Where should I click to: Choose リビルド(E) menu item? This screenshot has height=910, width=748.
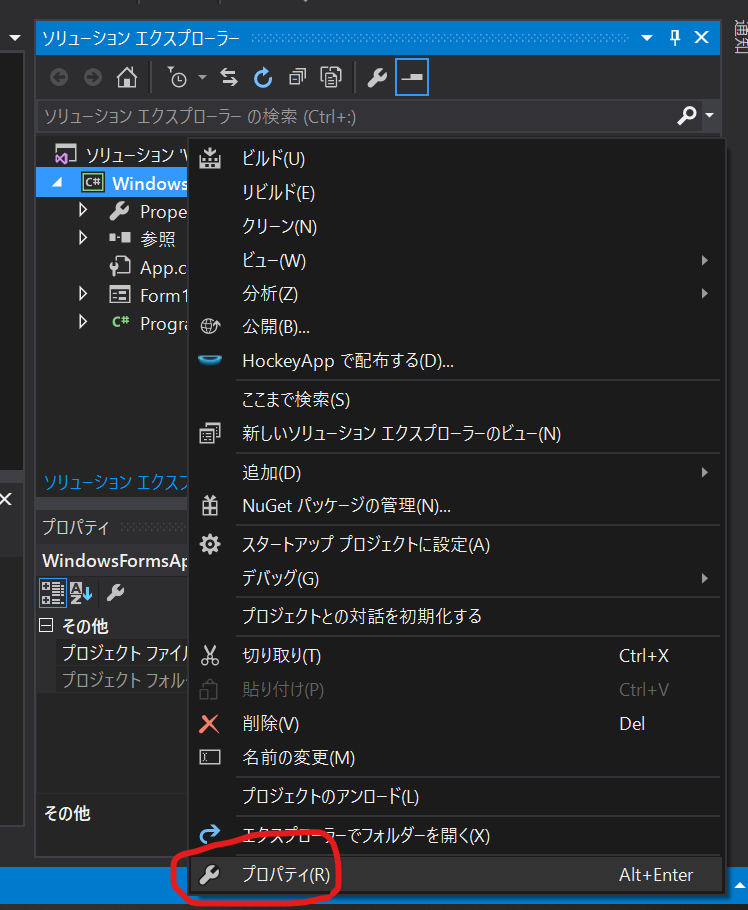[x=457, y=193]
